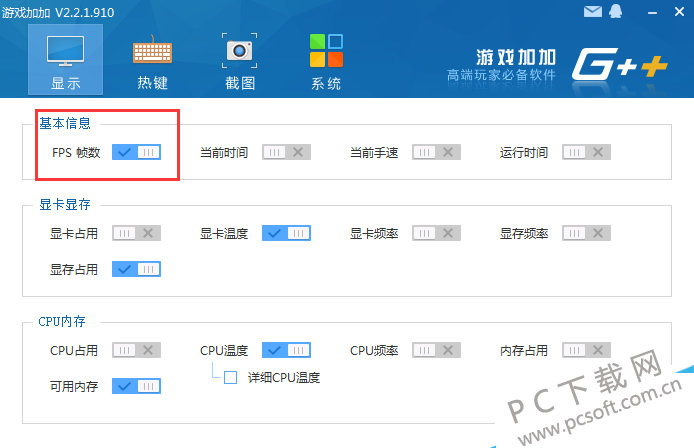Enable the CPU频率 toggle
The width and height of the screenshot is (694, 448).
point(436,350)
